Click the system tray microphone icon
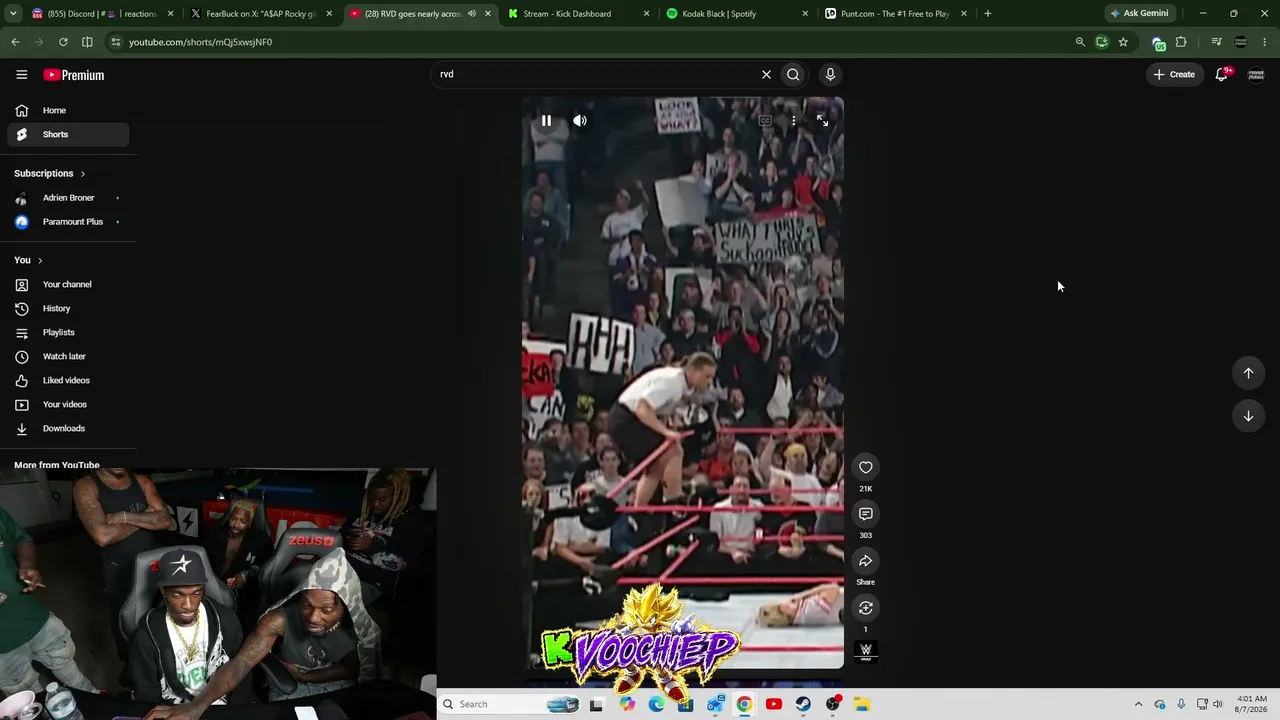The height and width of the screenshot is (720, 1280). tap(1181, 704)
